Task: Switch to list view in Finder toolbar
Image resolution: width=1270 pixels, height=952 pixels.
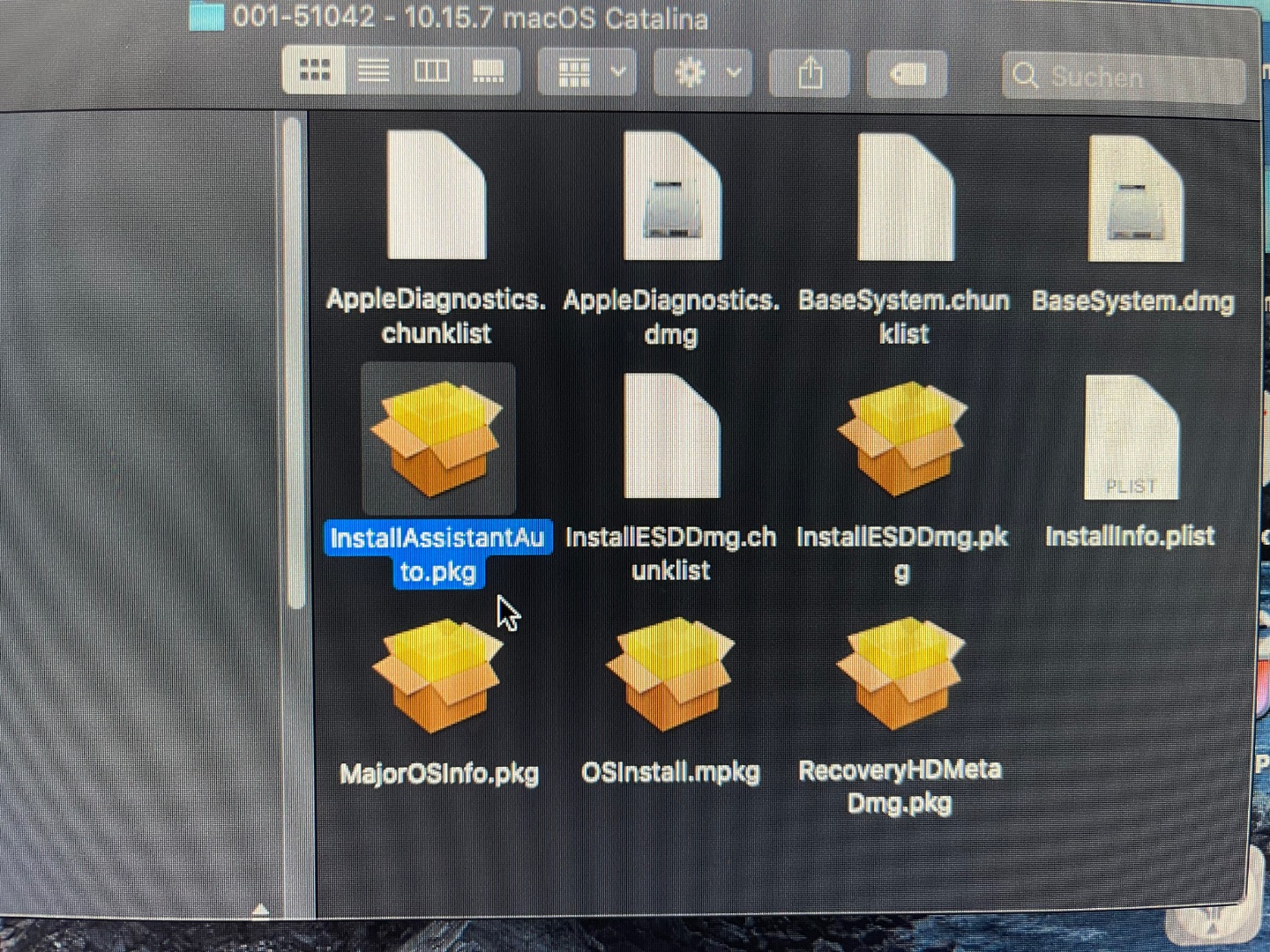Action: point(373,70)
